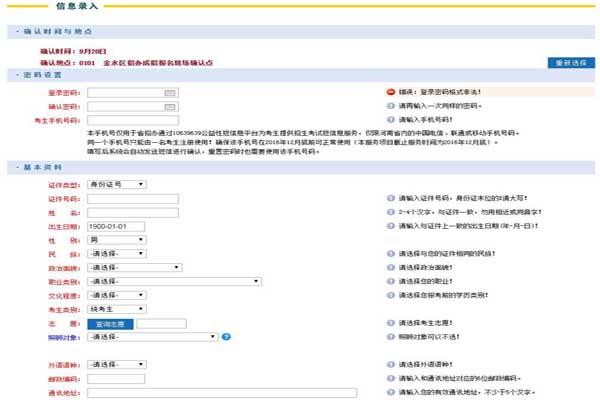Click the hint icon beside 请输入证件号码
This screenshot has height=400, width=600.
tap(391, 199)
